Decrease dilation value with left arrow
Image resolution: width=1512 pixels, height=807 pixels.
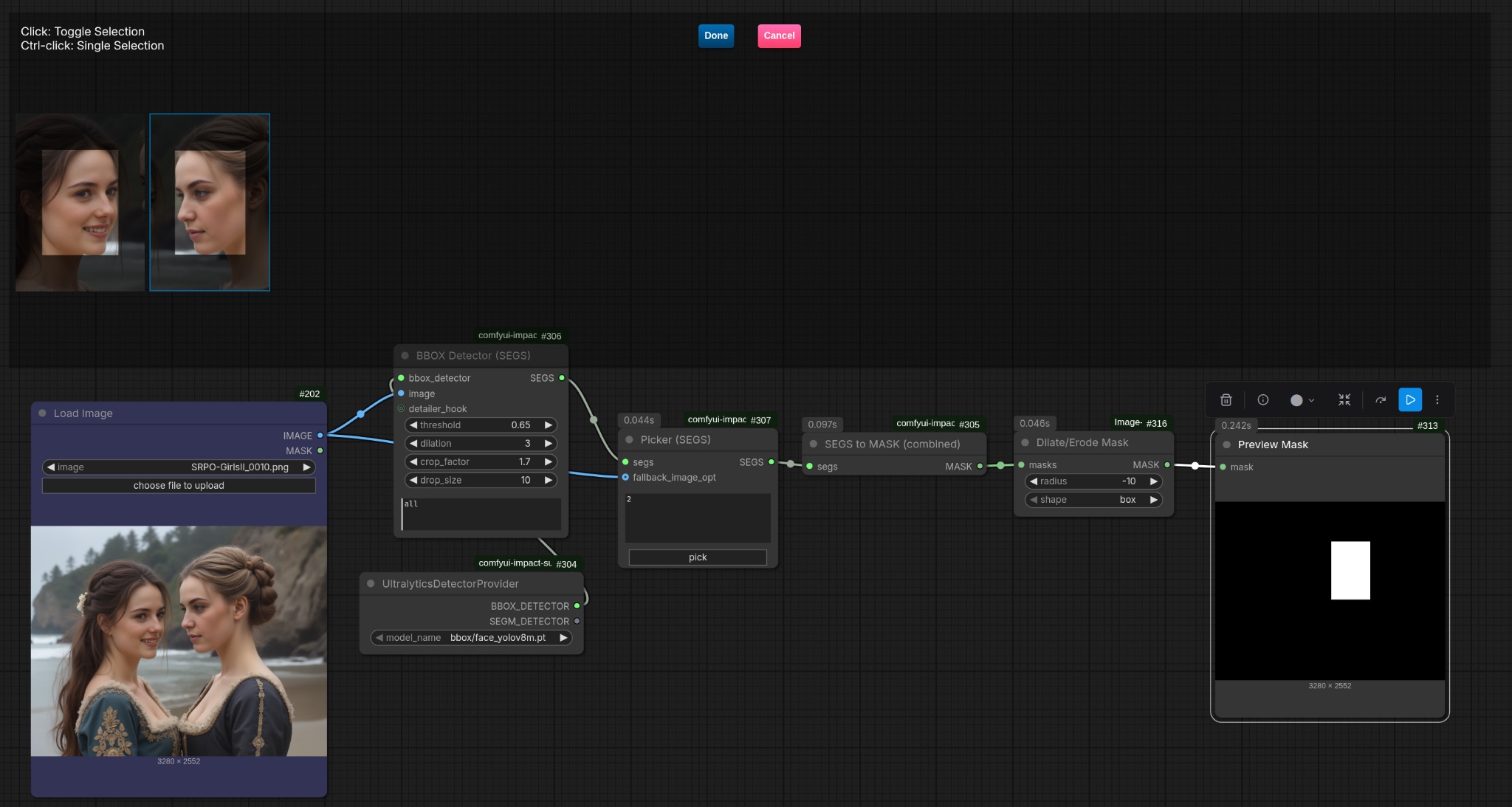[x=413, y=444]
